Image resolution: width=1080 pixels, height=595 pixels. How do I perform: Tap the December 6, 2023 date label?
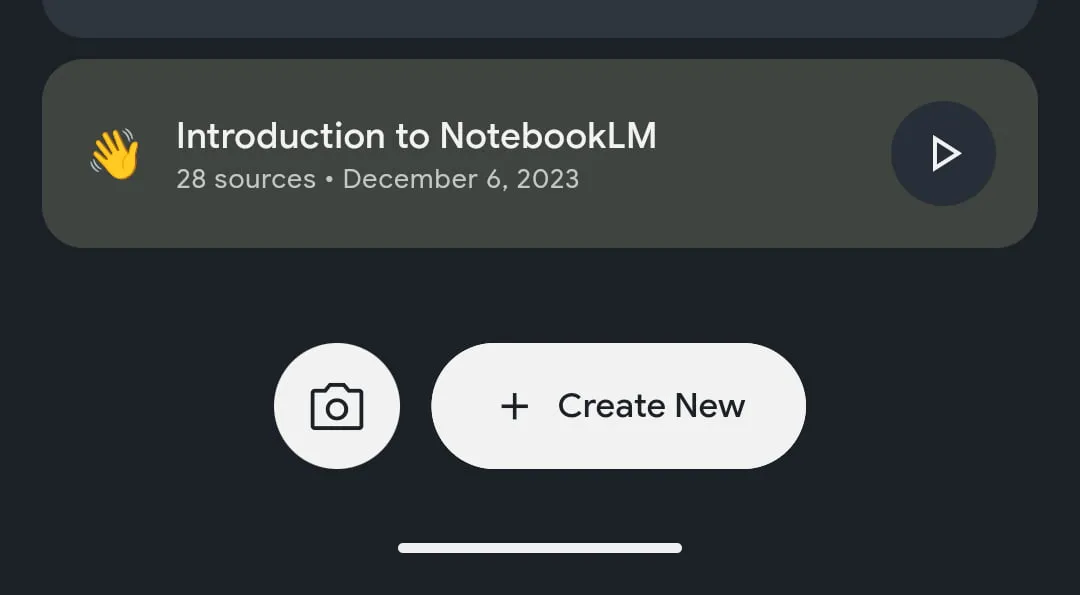[461, 179]
